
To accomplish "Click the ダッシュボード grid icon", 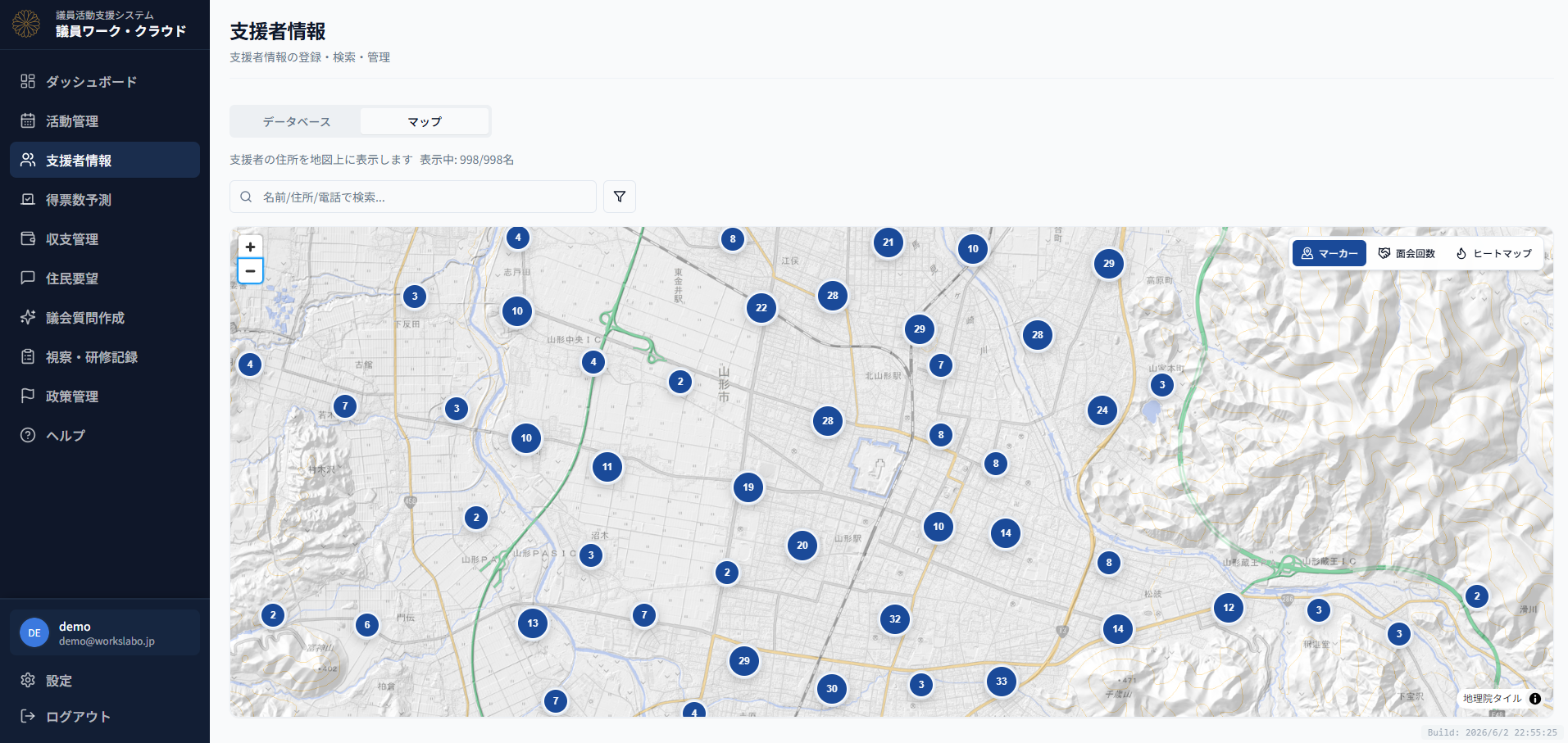I will (x=28, y=81).
